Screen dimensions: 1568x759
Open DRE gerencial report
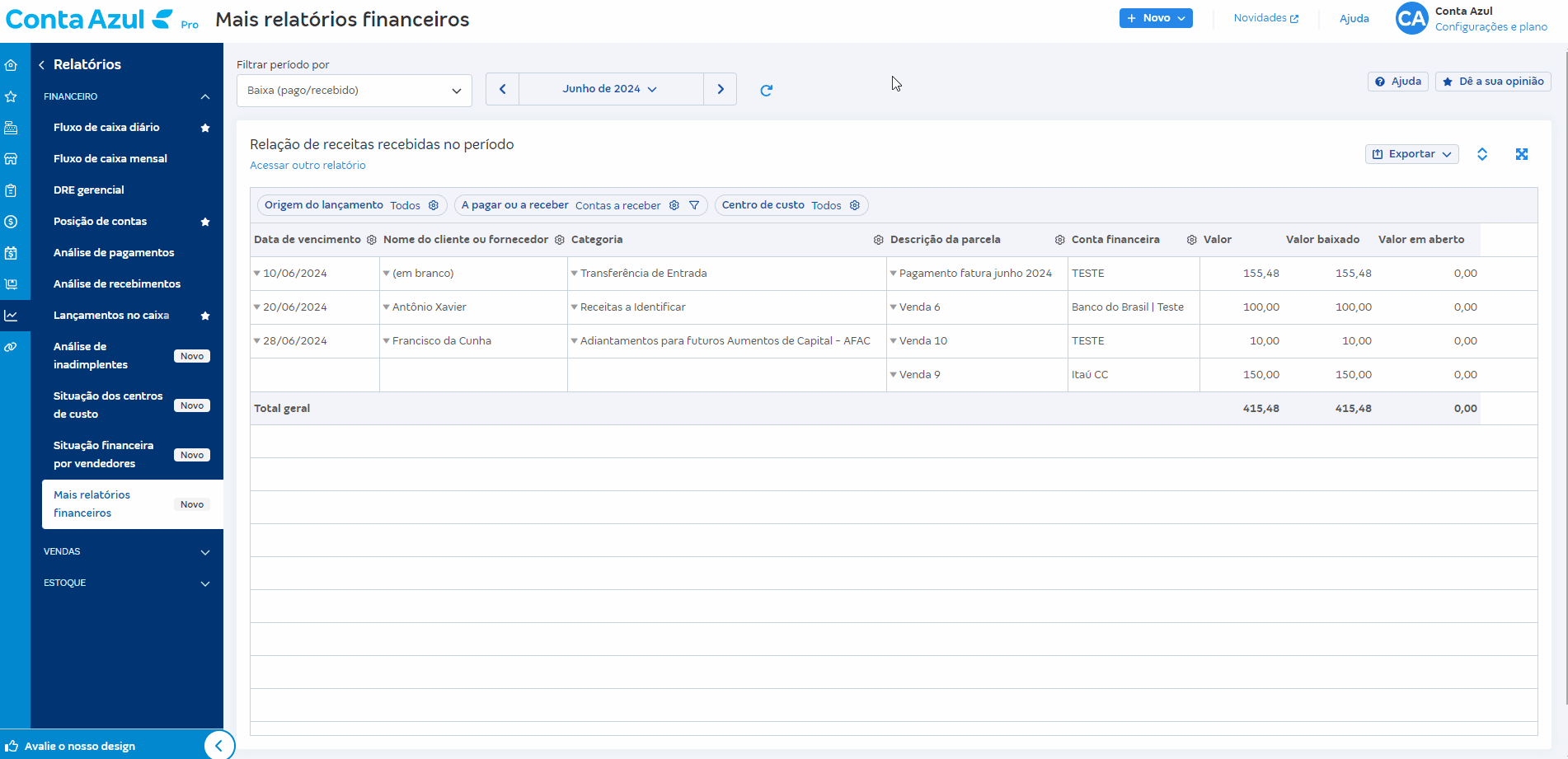89,190
